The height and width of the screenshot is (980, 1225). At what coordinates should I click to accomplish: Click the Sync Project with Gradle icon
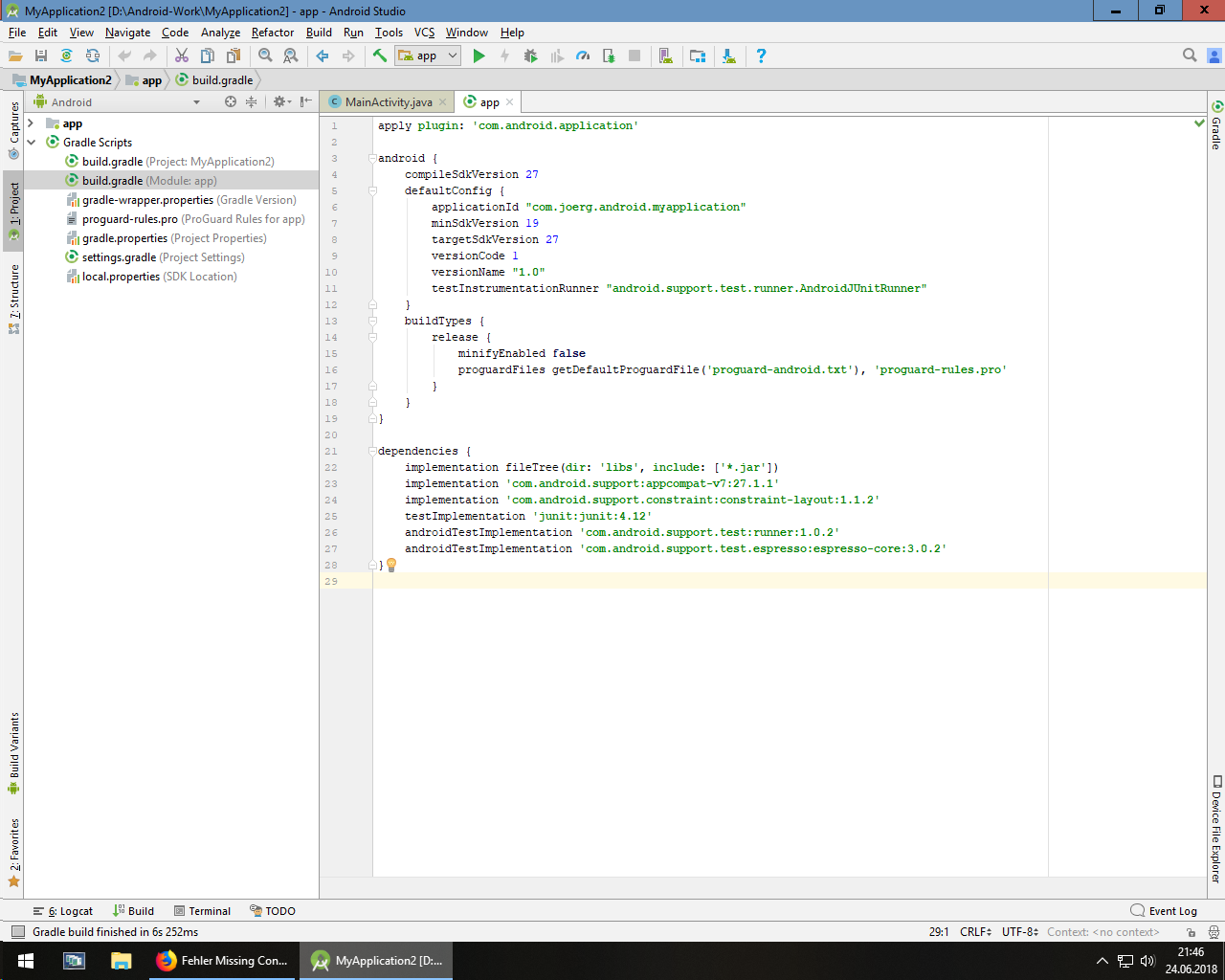[x=66, y=56]
